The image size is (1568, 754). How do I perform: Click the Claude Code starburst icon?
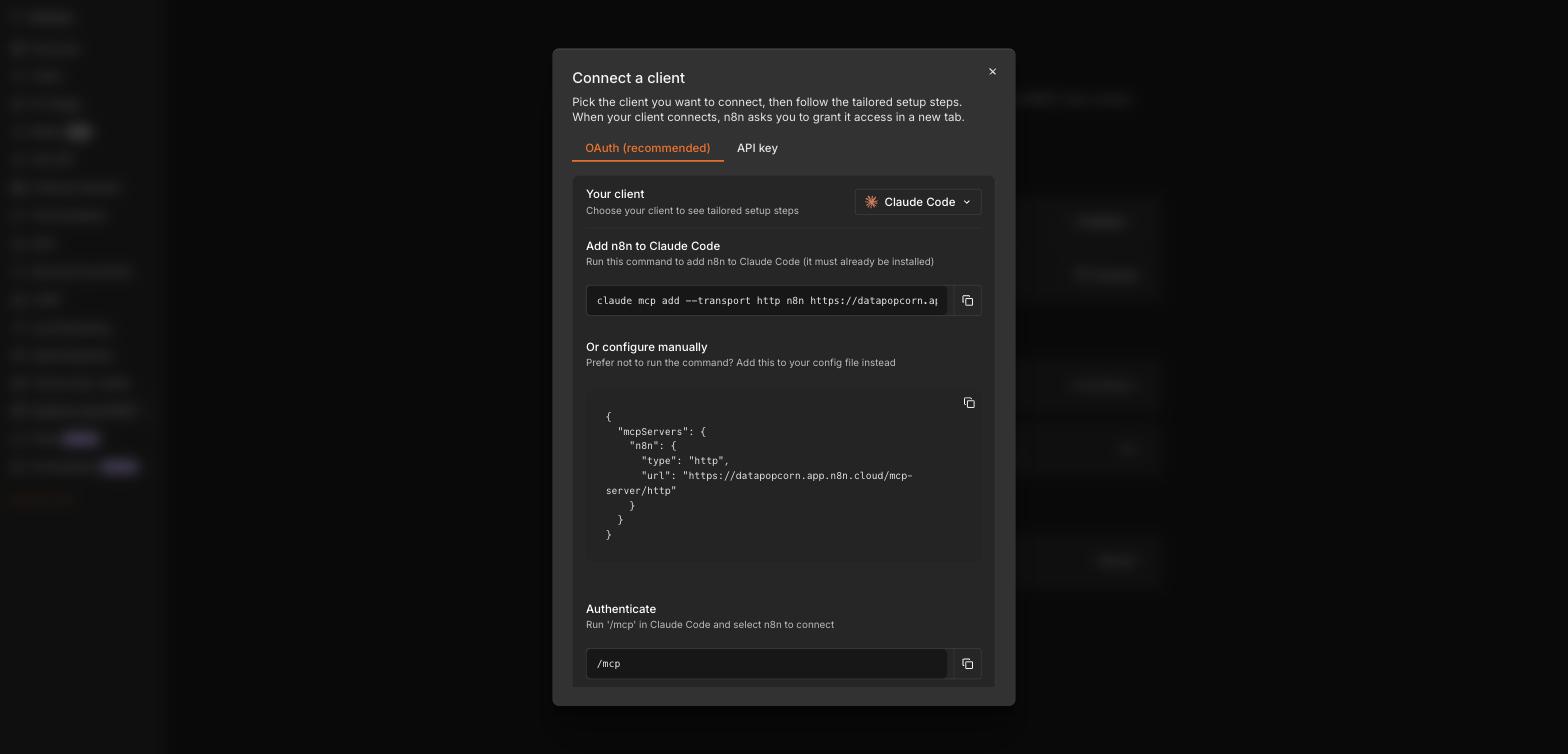871,202
